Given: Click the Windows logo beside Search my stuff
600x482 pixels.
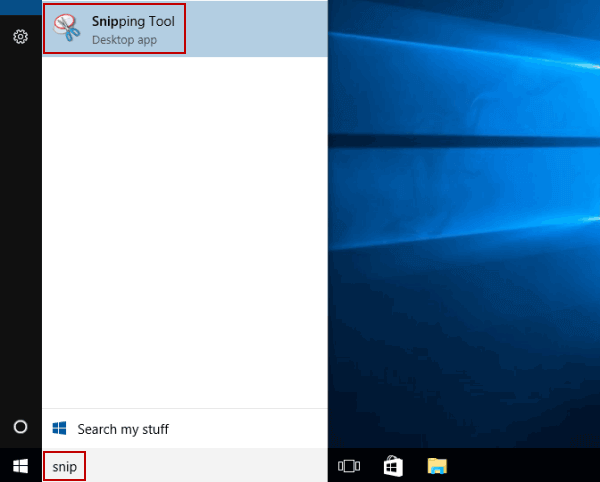Looking at the screenshot, I should click(x=60, y=429).
